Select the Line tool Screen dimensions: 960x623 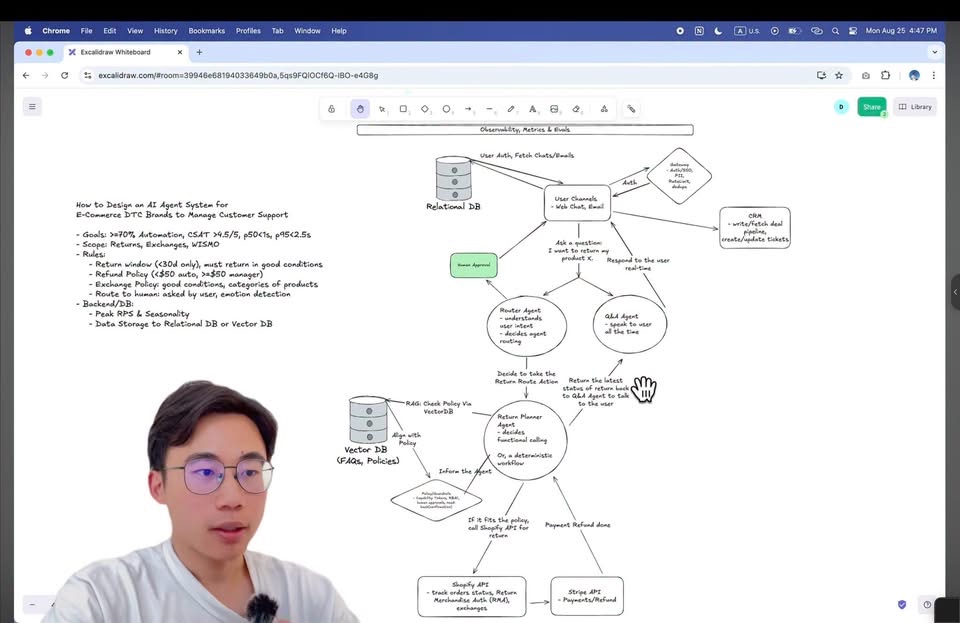coord(490,109)
